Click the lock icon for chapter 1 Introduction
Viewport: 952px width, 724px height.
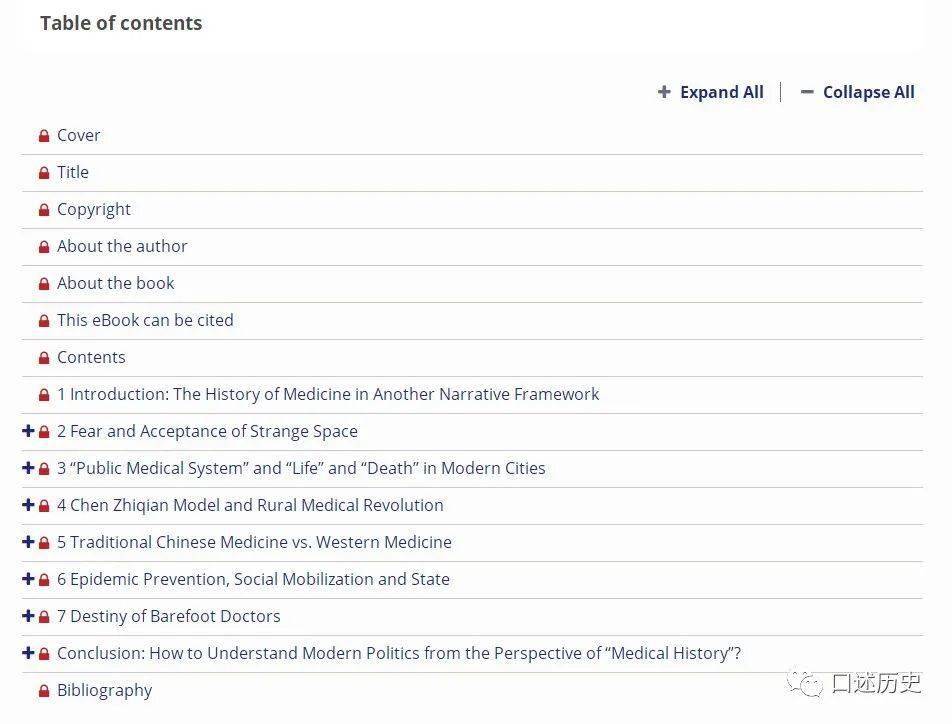pyautogui.click(x=44, y=395)
